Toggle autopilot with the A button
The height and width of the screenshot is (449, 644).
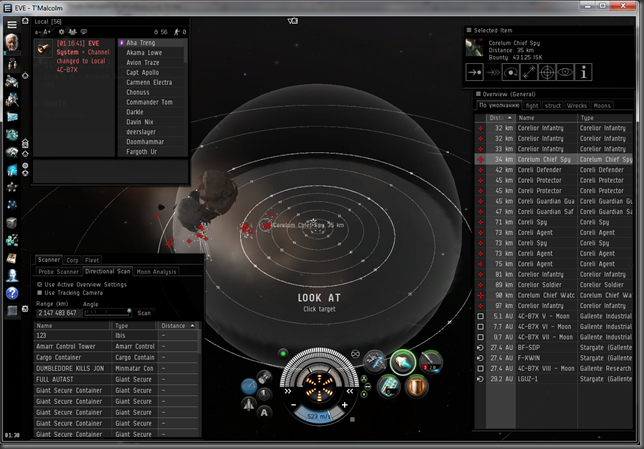point(264,412)
